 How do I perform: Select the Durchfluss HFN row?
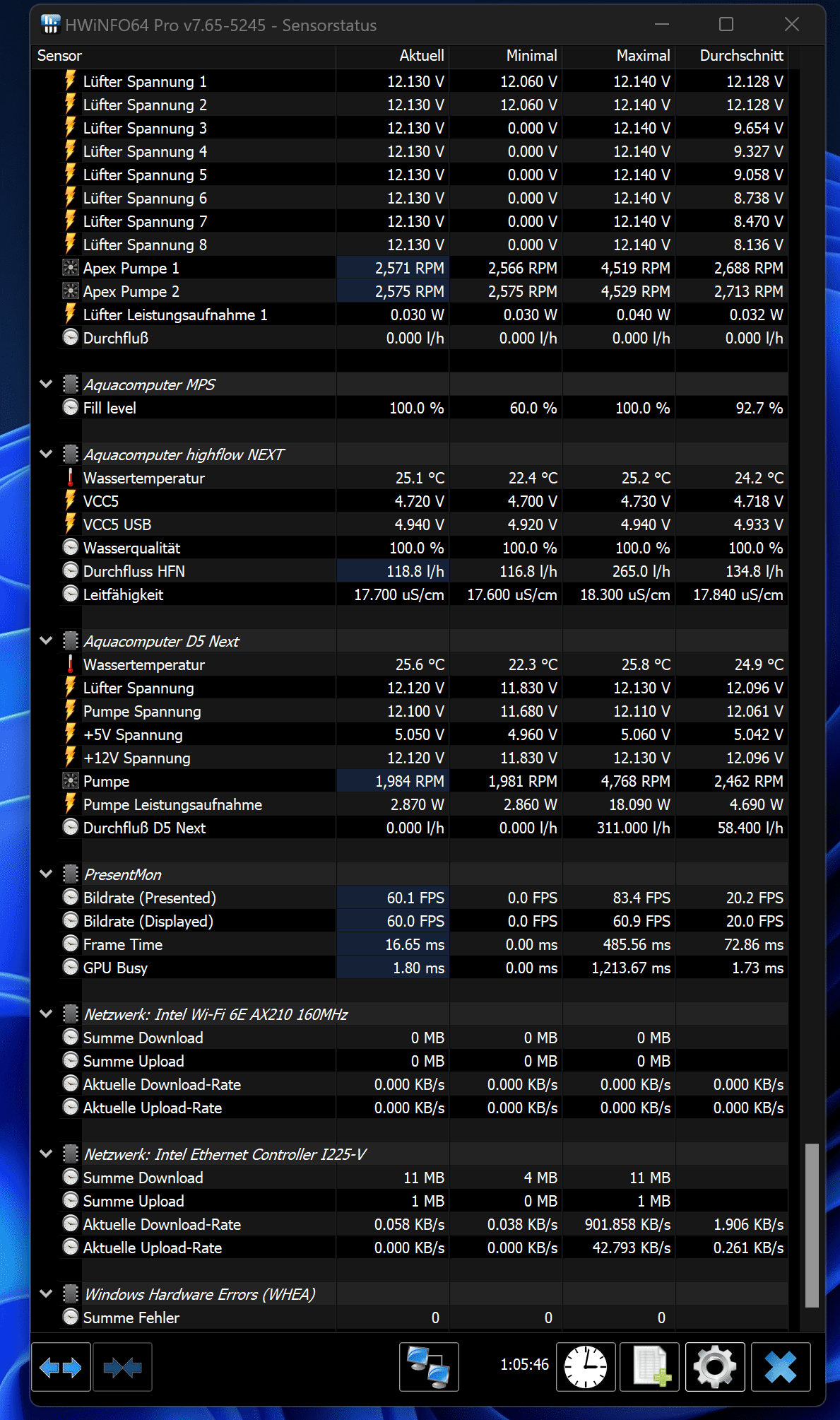click(x=424, y=571)
